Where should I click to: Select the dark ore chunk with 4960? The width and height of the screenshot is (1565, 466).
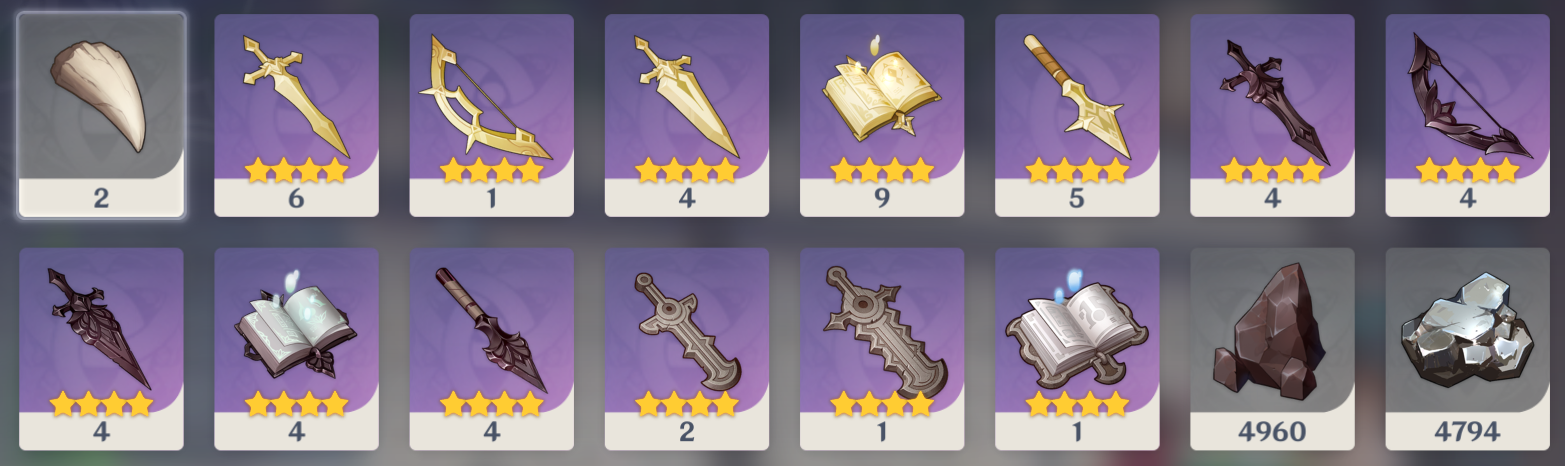(1272, 349)
